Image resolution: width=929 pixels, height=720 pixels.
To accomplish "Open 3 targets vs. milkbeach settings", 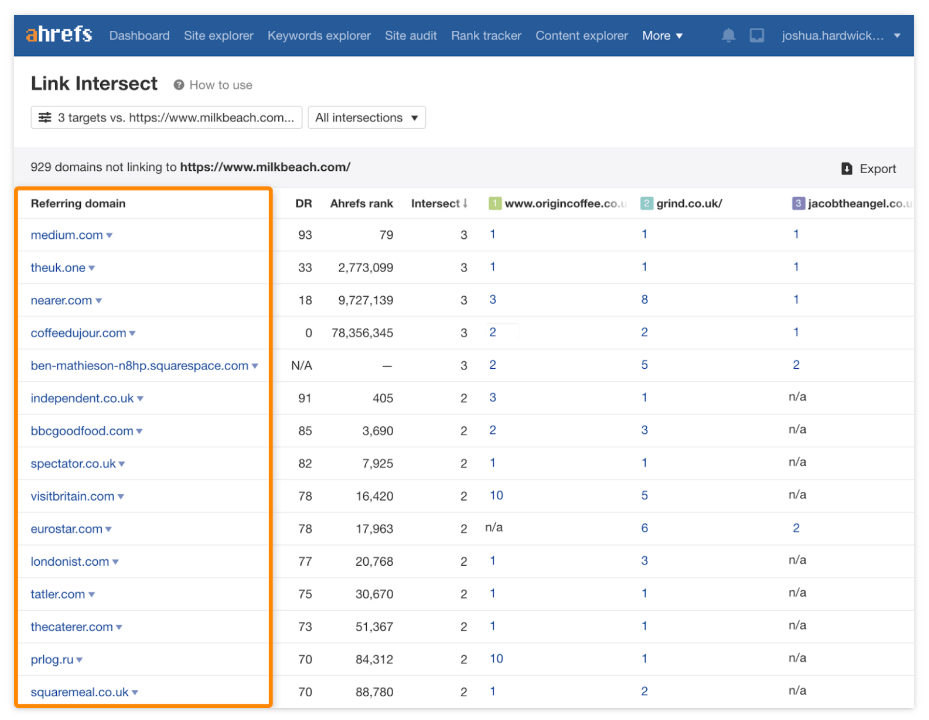I will (x=166, y=117).
